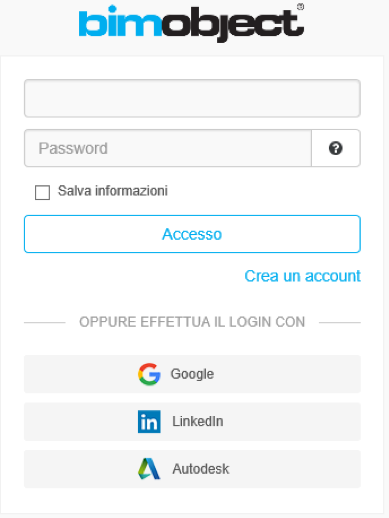
Task: Click the bimobject logo at top
Action: click(191, 23)
